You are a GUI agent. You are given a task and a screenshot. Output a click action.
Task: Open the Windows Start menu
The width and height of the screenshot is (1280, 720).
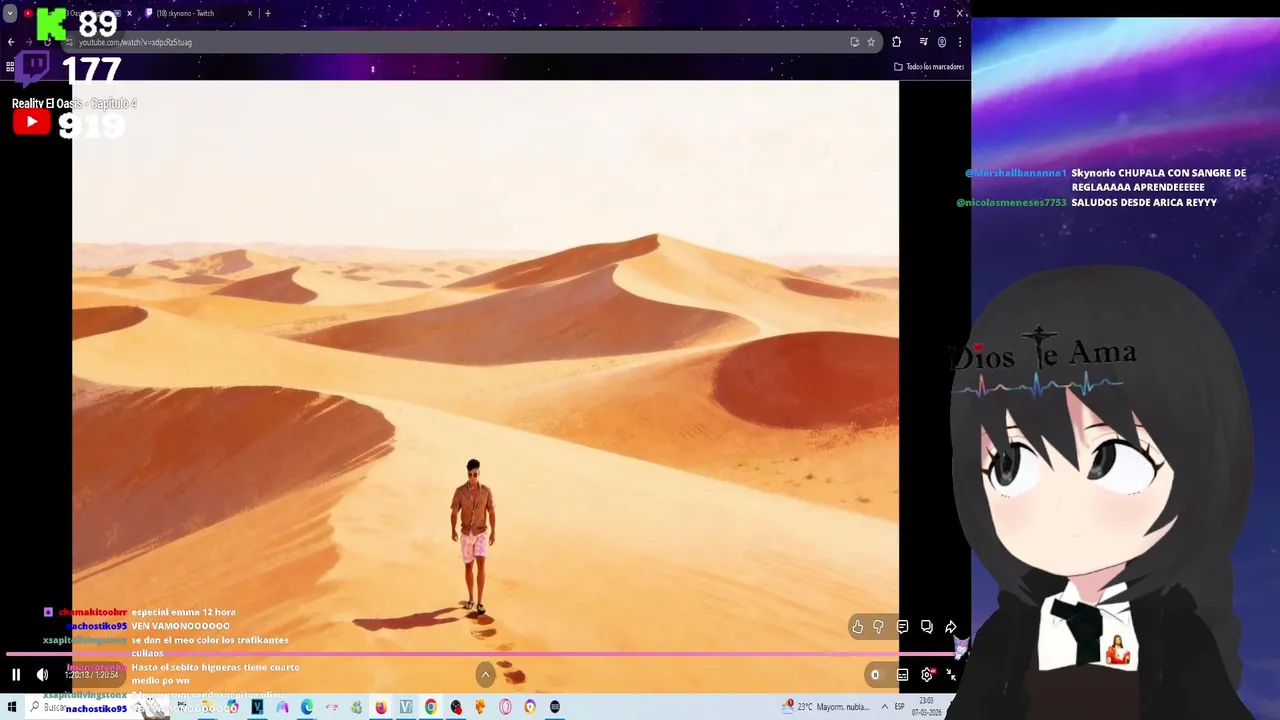(12, 707)
